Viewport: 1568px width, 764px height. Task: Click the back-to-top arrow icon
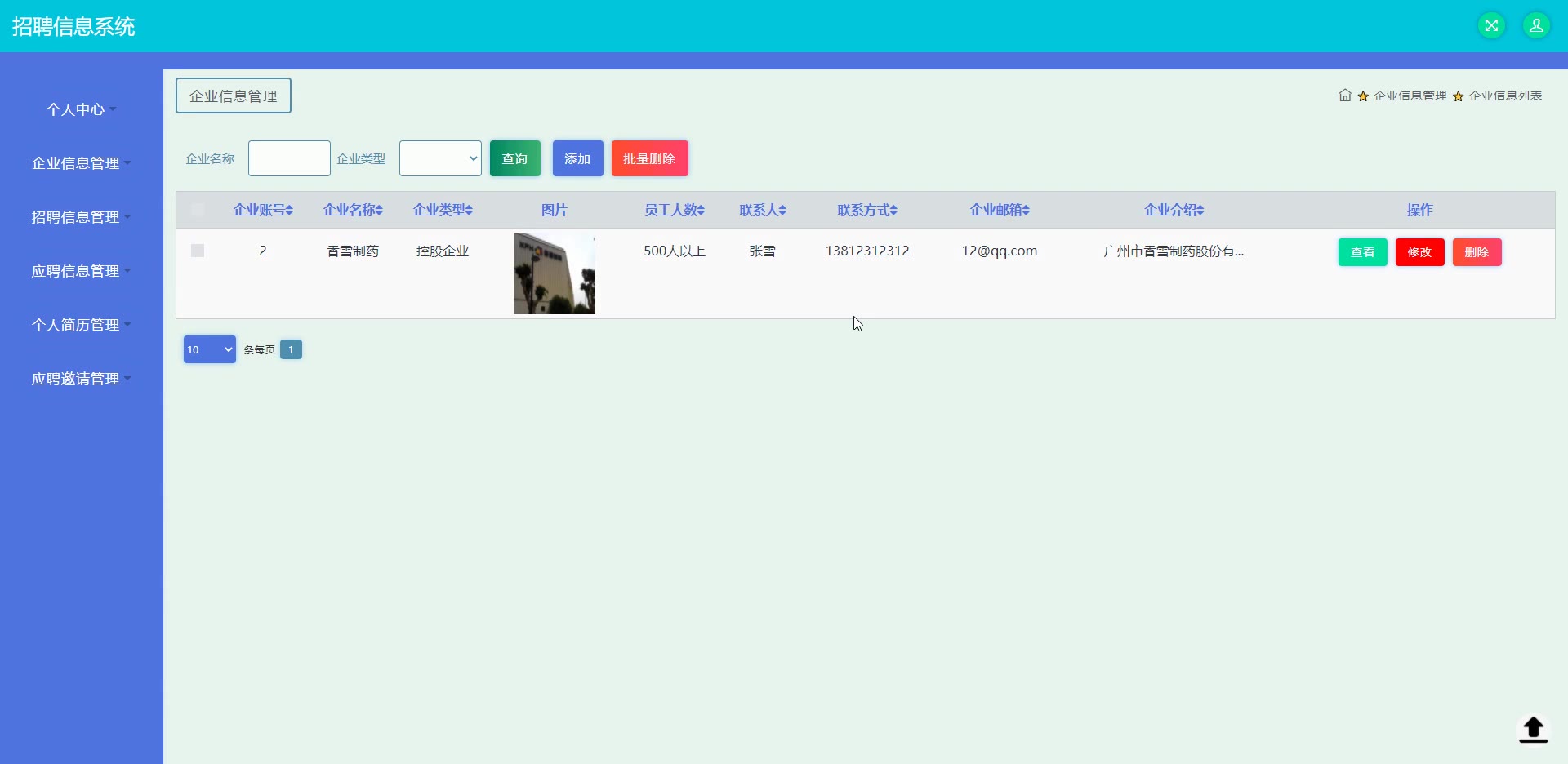click(1533, 729)
